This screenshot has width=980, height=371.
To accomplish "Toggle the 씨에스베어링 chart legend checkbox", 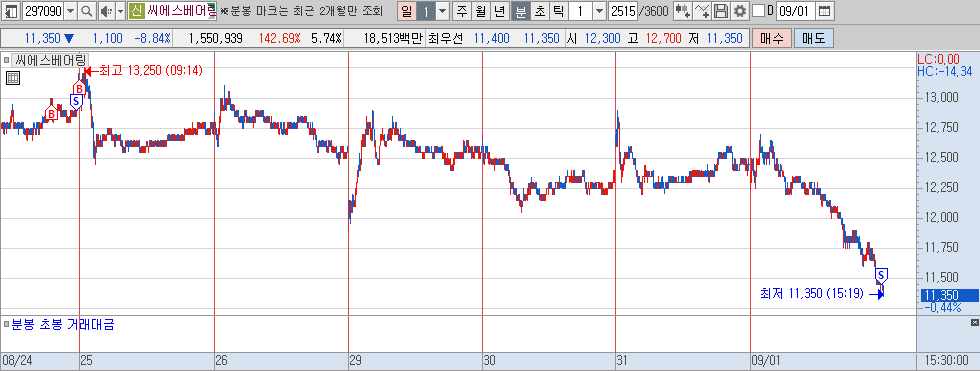I will click(6, 61).
